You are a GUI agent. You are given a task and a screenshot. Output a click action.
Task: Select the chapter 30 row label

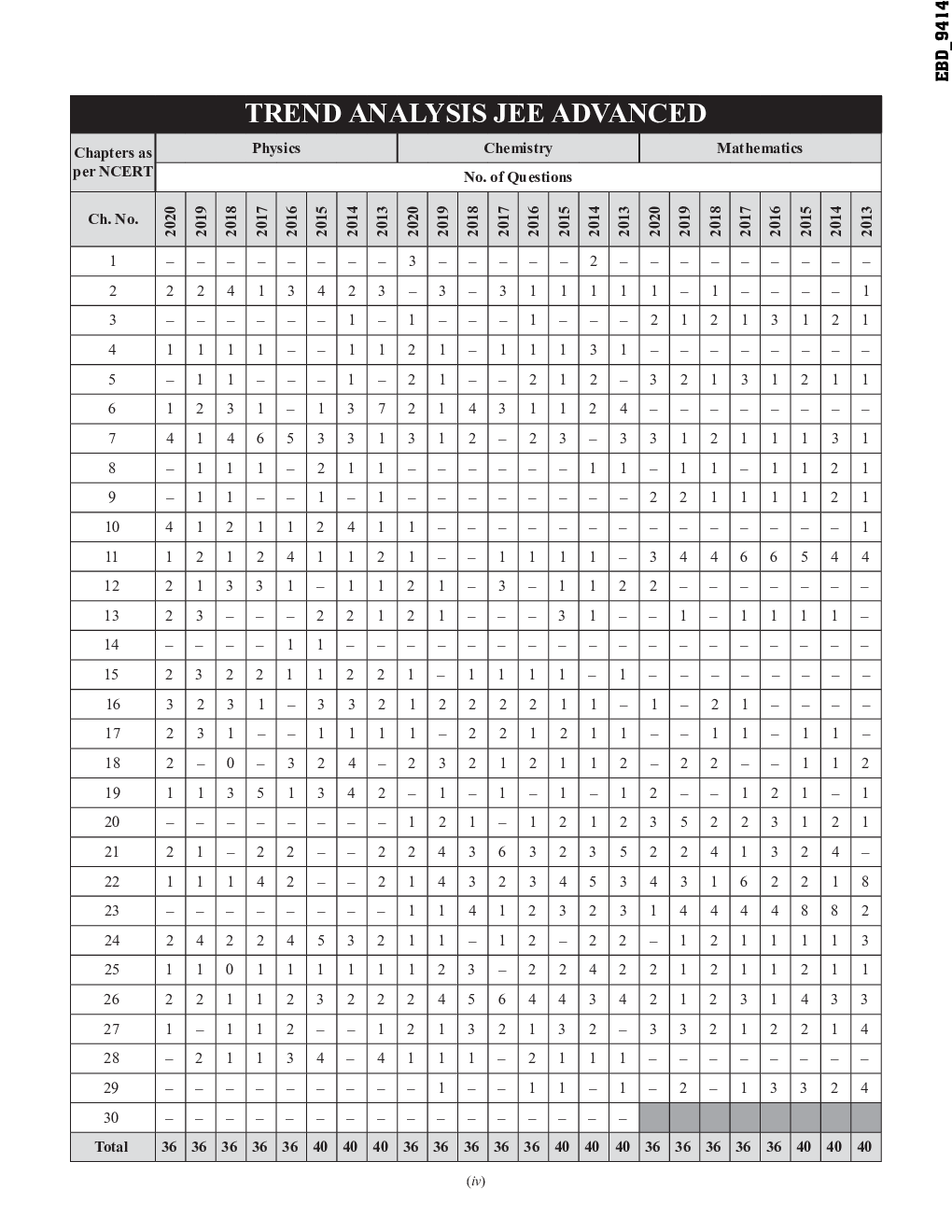pyautogui.click(x=113, y=1117)
